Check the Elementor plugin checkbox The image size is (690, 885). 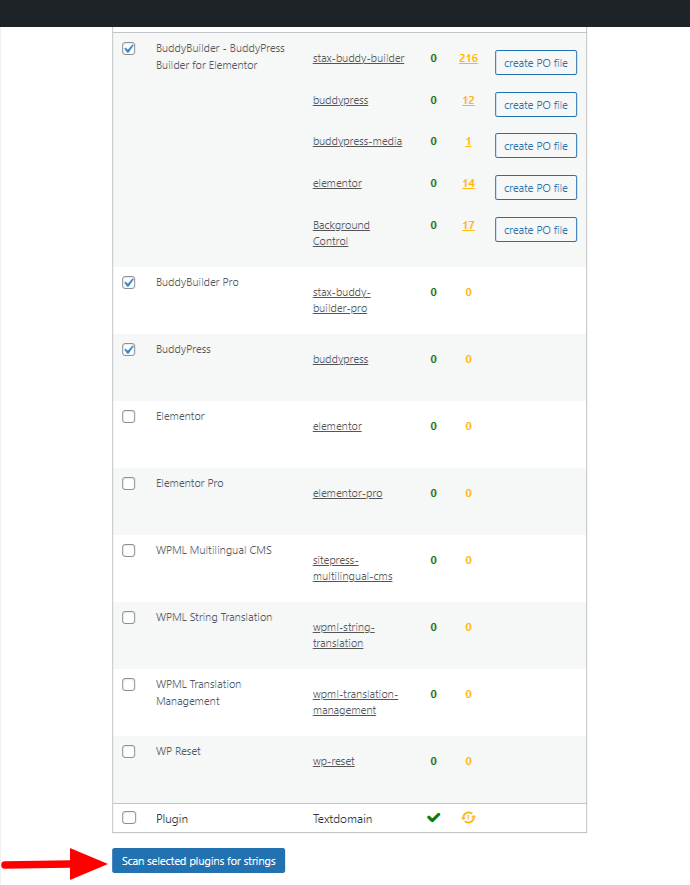click(129, 417)
